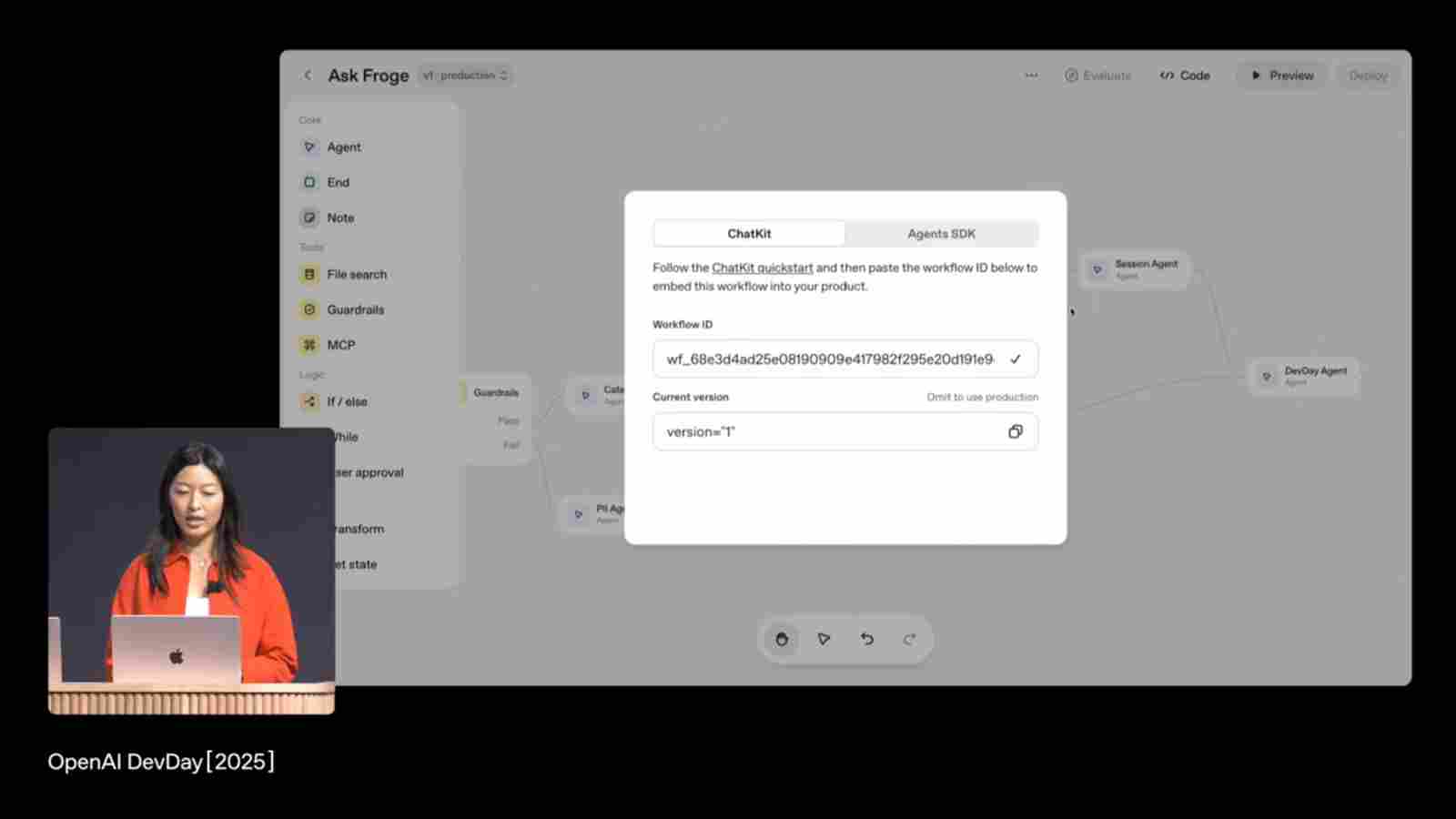This screenshot has width=1456, height=819.
Task: Select the Agent node tool
Action: [x=343, y=147]
